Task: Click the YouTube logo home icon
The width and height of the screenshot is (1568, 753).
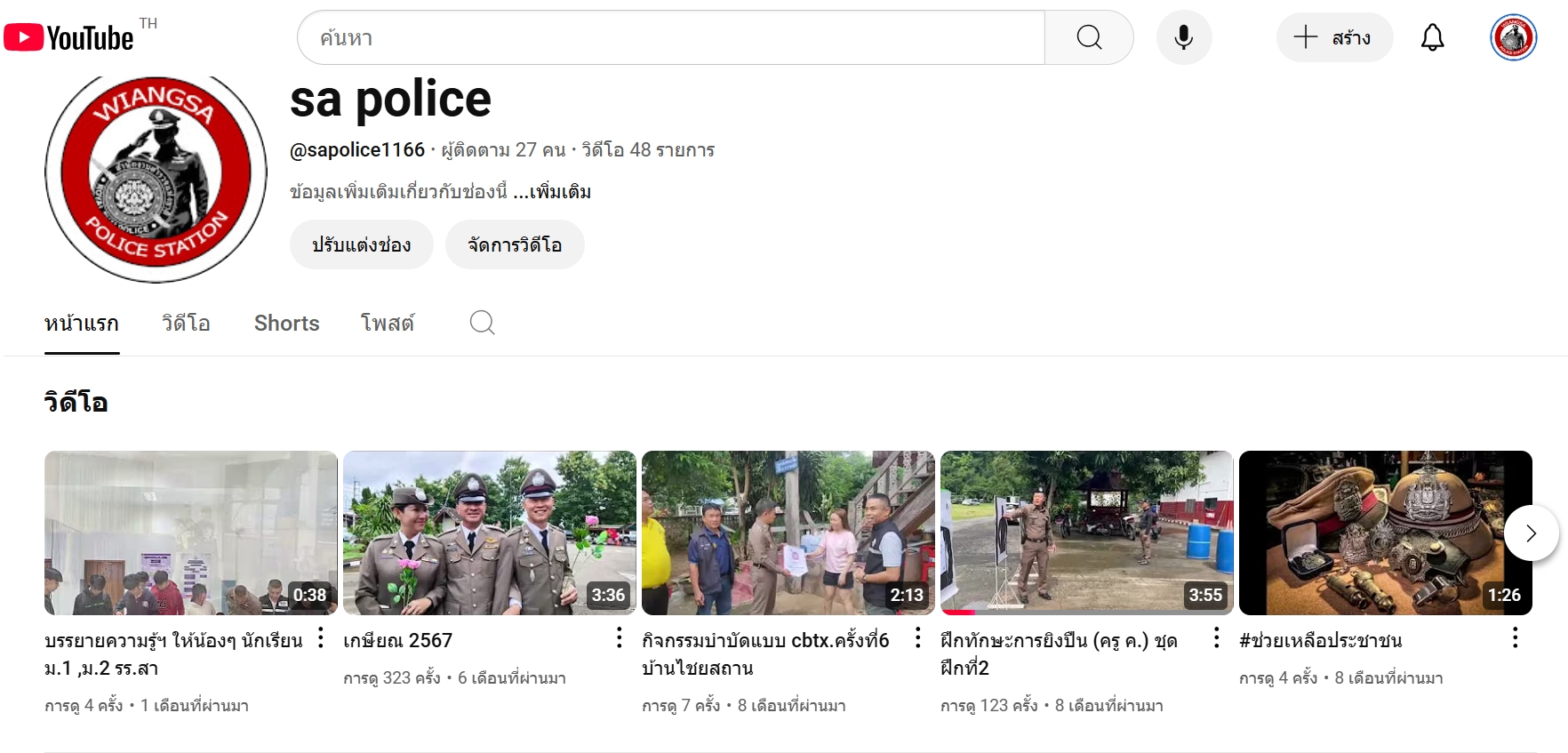Action: (x=69, y=37)
